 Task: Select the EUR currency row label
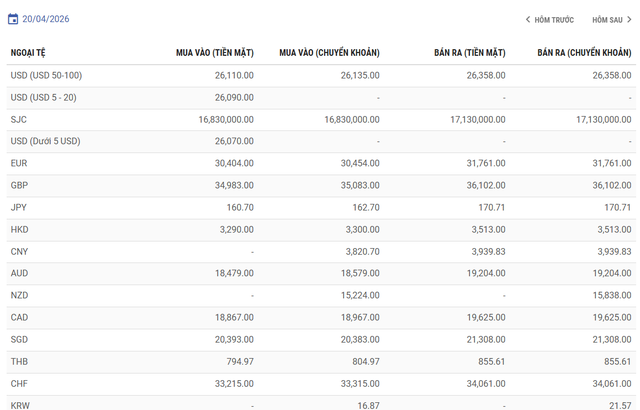tap(19, 163)
